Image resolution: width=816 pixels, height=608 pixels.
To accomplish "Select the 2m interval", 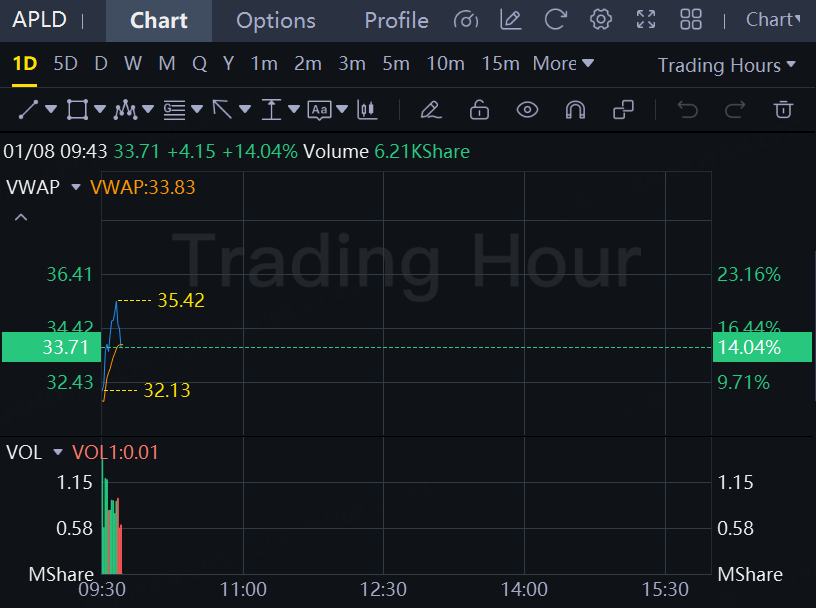I will (308, 64).
